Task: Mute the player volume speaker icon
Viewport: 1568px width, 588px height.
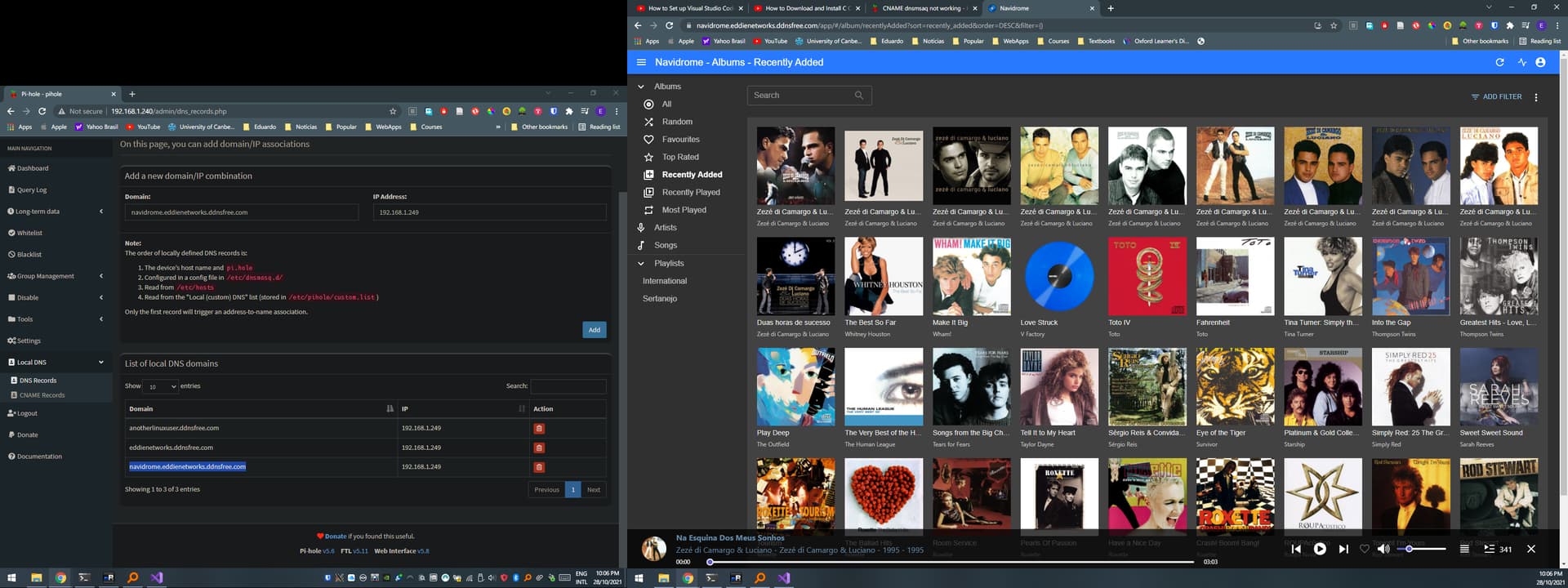Action: [1383, 549]
